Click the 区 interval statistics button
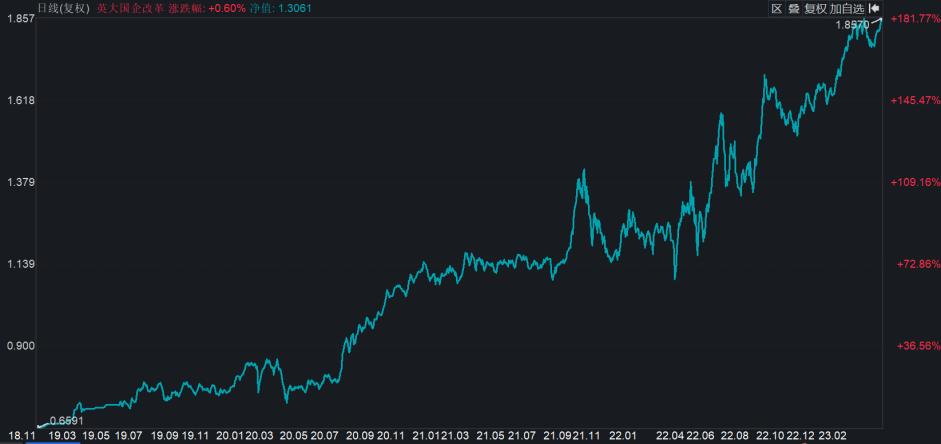 [777, 8]
